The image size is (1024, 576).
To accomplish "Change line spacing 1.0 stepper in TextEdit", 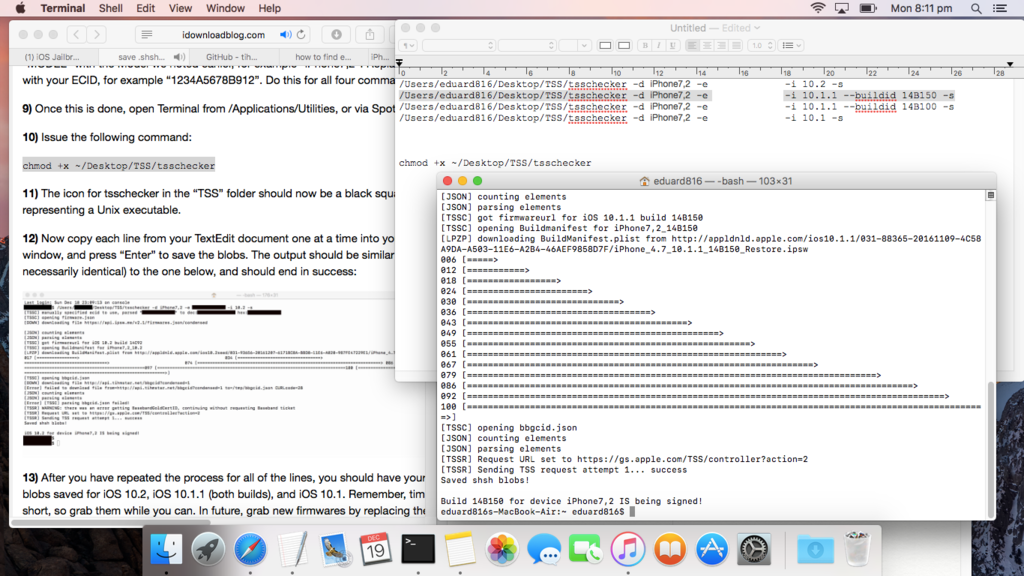I will pos(761,46).
